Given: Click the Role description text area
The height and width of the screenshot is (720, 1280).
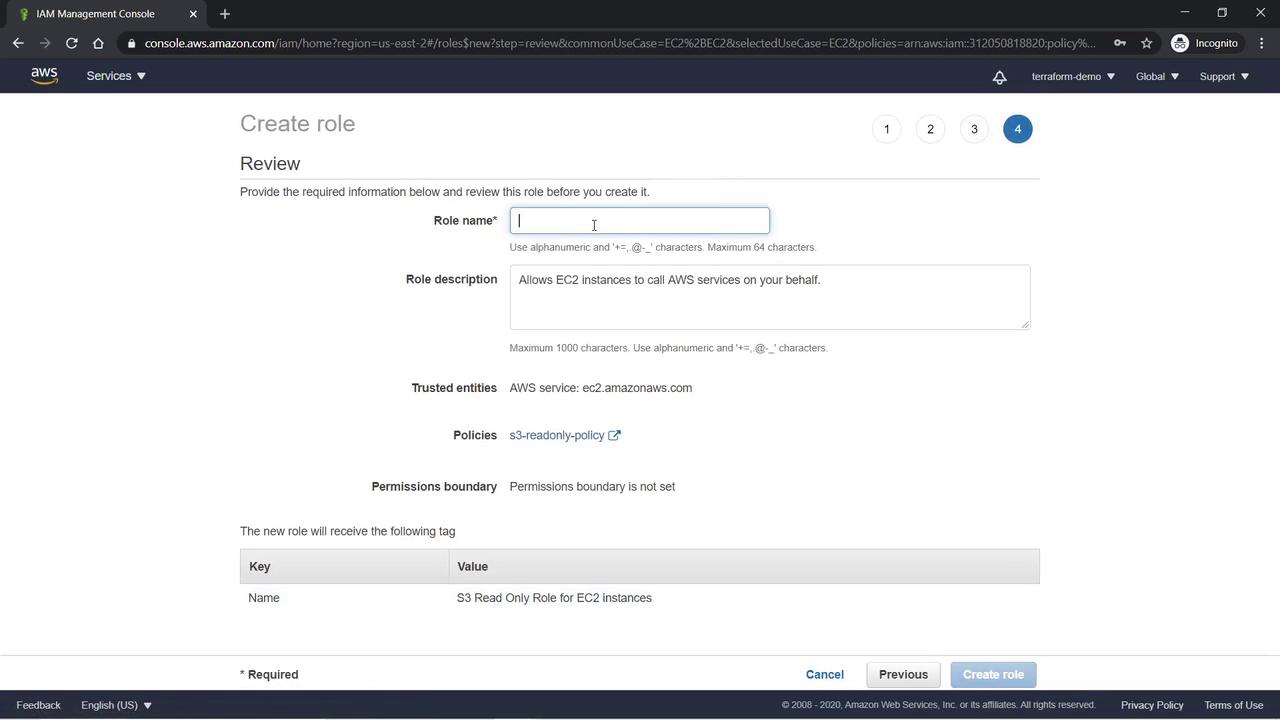Looking at the screenshot, I should (770, 297).
